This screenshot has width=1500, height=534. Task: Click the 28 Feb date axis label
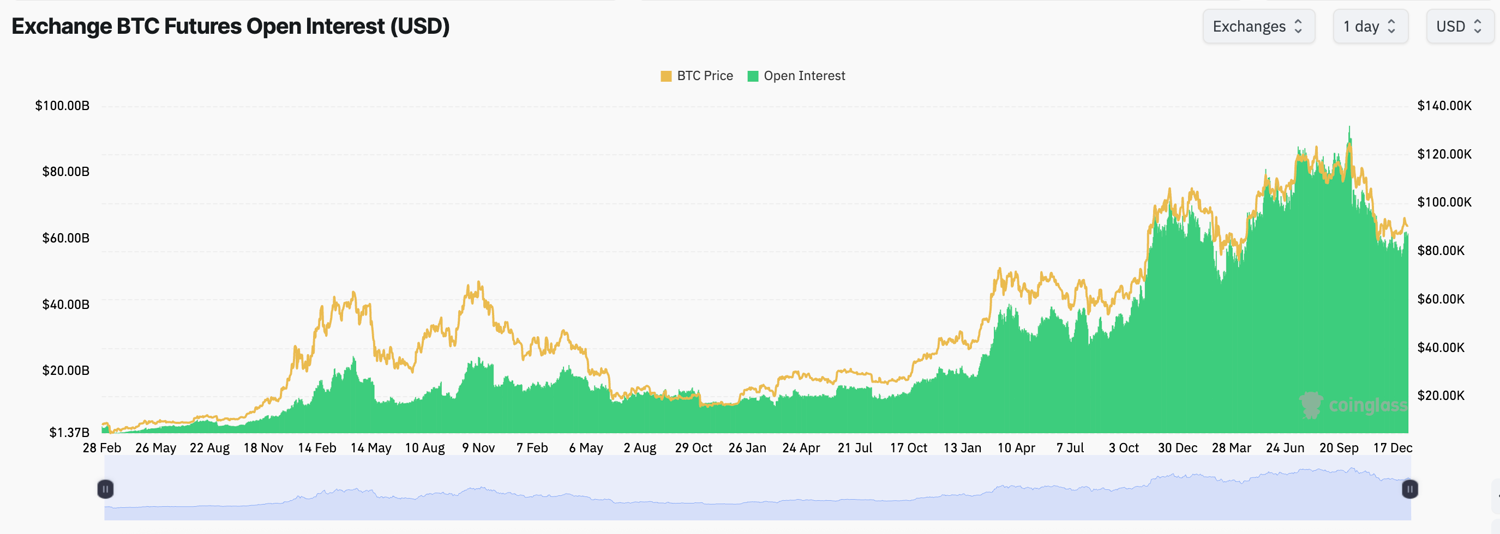coord(102,448)
